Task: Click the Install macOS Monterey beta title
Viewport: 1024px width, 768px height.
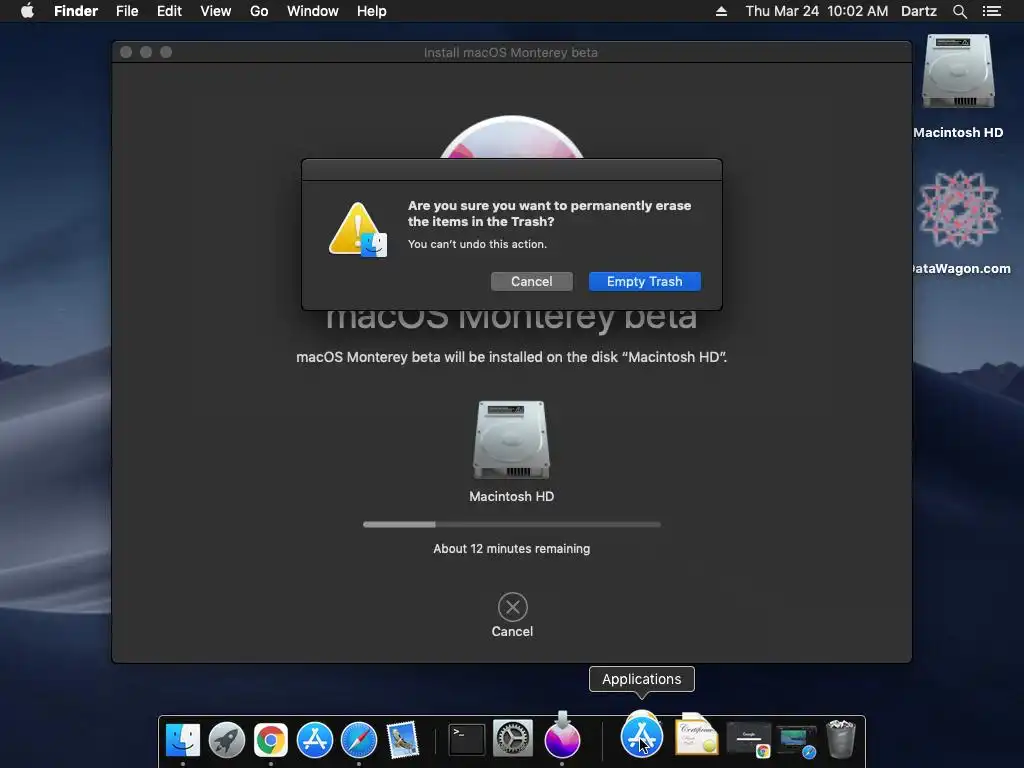Action: (x=511, y=52)
